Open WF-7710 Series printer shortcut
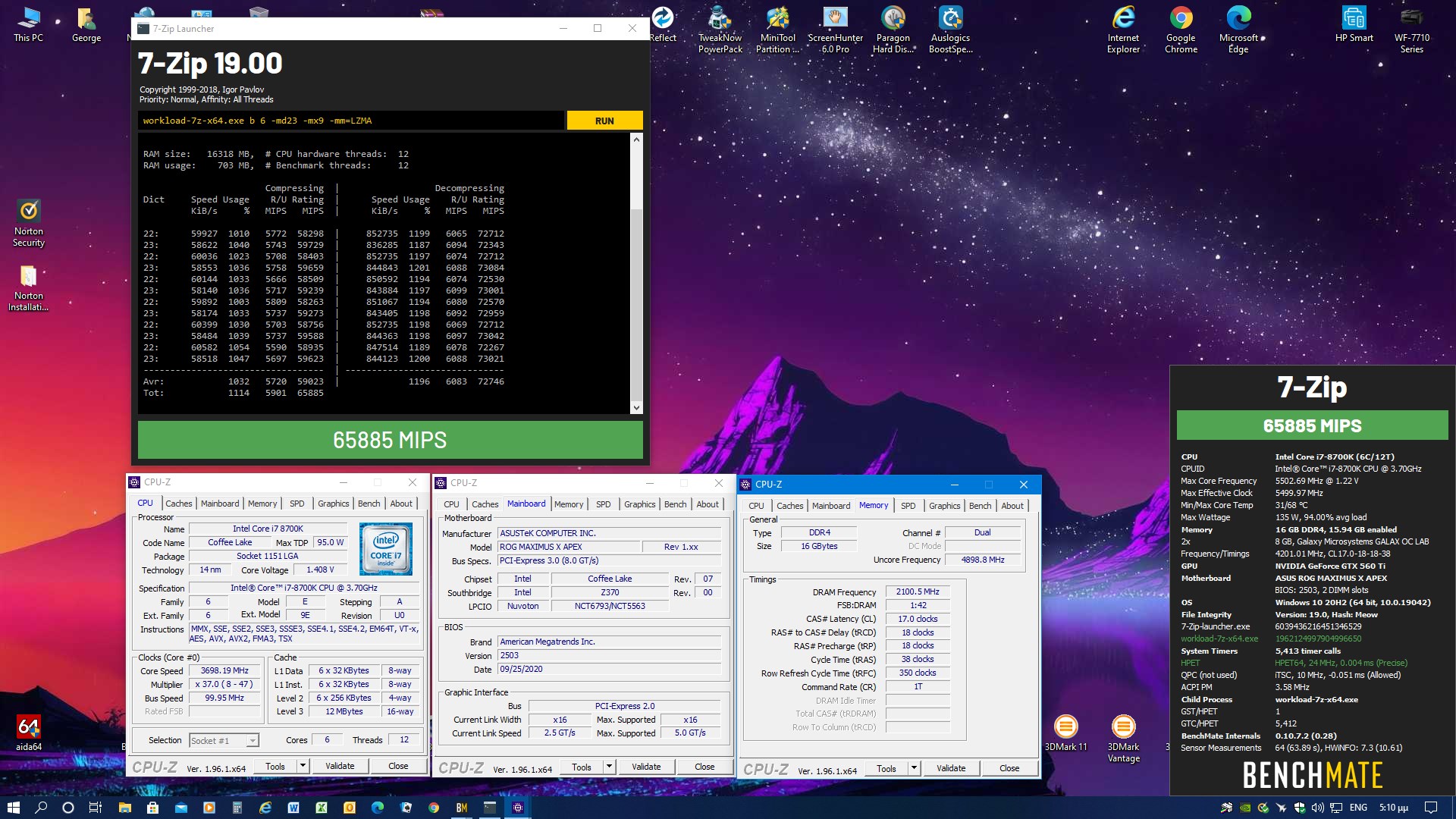This screenshot has height=819, width=1456. pos(1411,30)
